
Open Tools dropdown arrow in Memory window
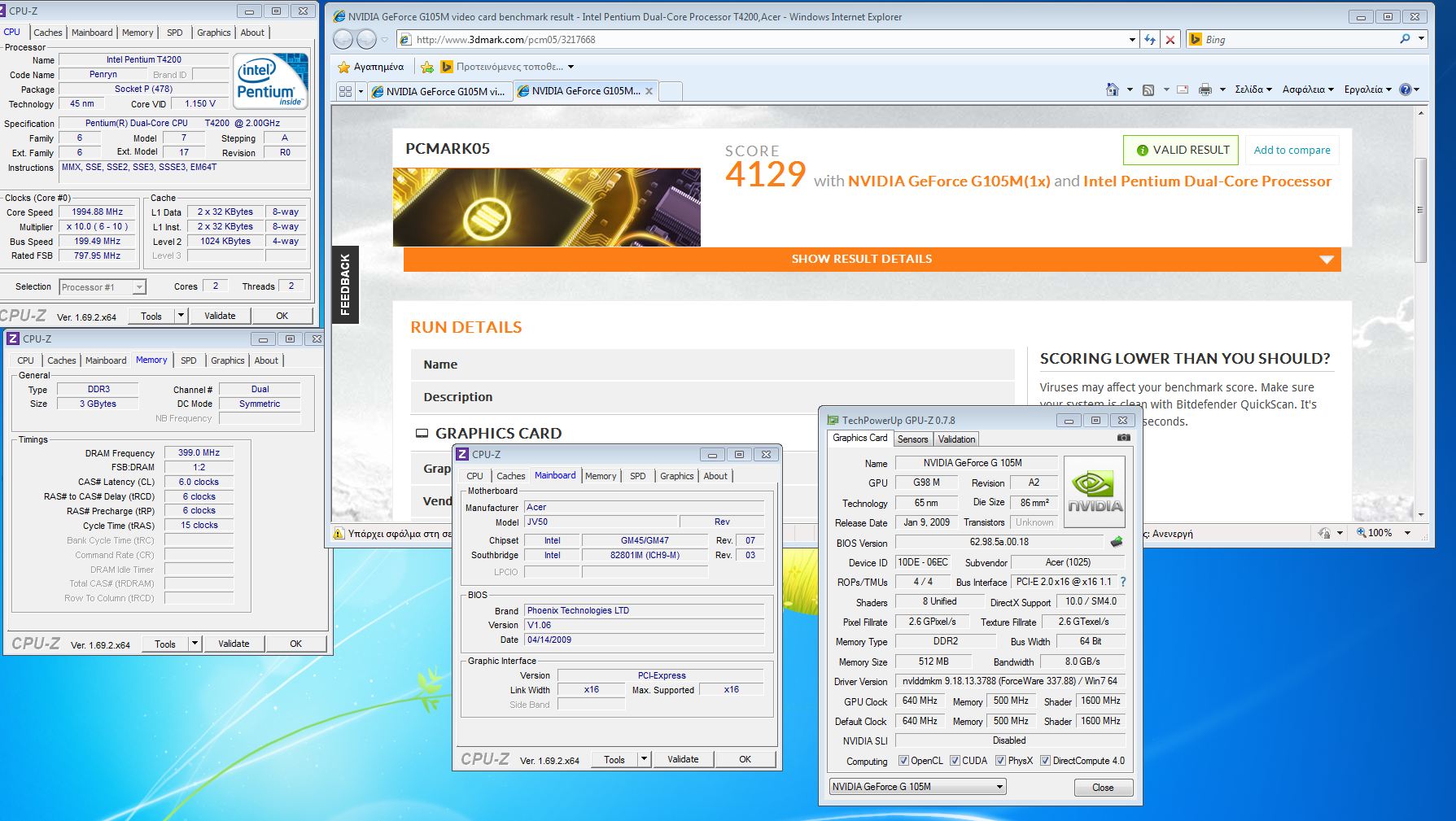[195, 644]
